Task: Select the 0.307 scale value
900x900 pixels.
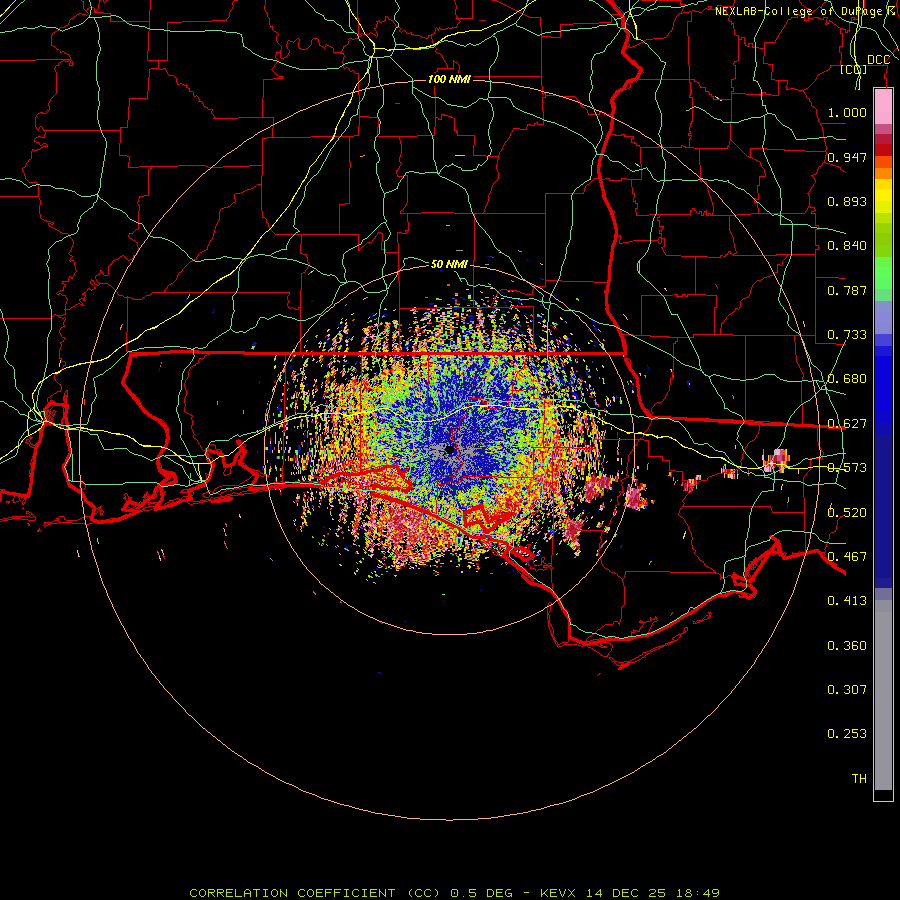Action: point(847,690)
